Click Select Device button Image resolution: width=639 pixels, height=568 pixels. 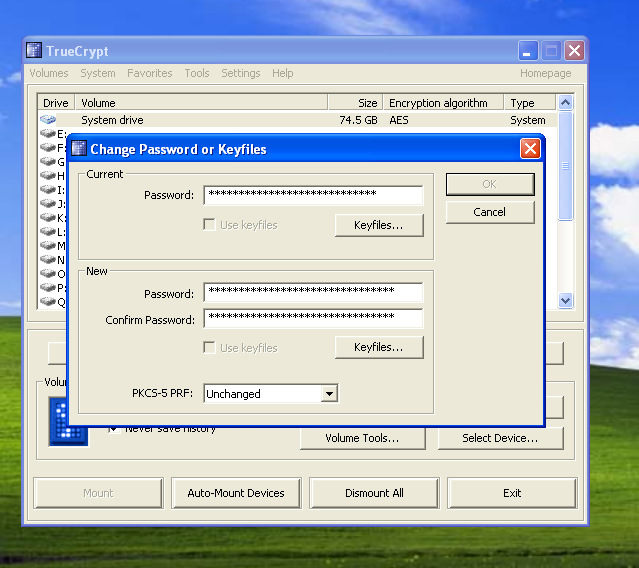(500, 438)
